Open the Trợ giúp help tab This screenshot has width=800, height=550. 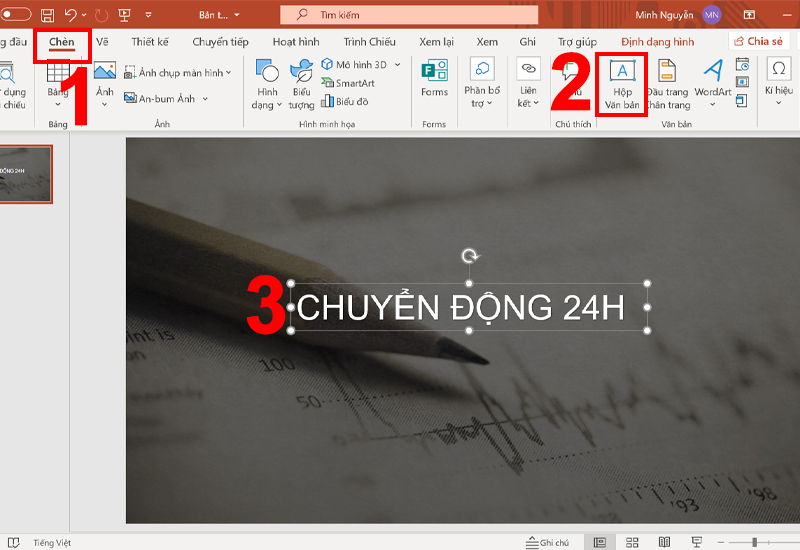[577, 42]
